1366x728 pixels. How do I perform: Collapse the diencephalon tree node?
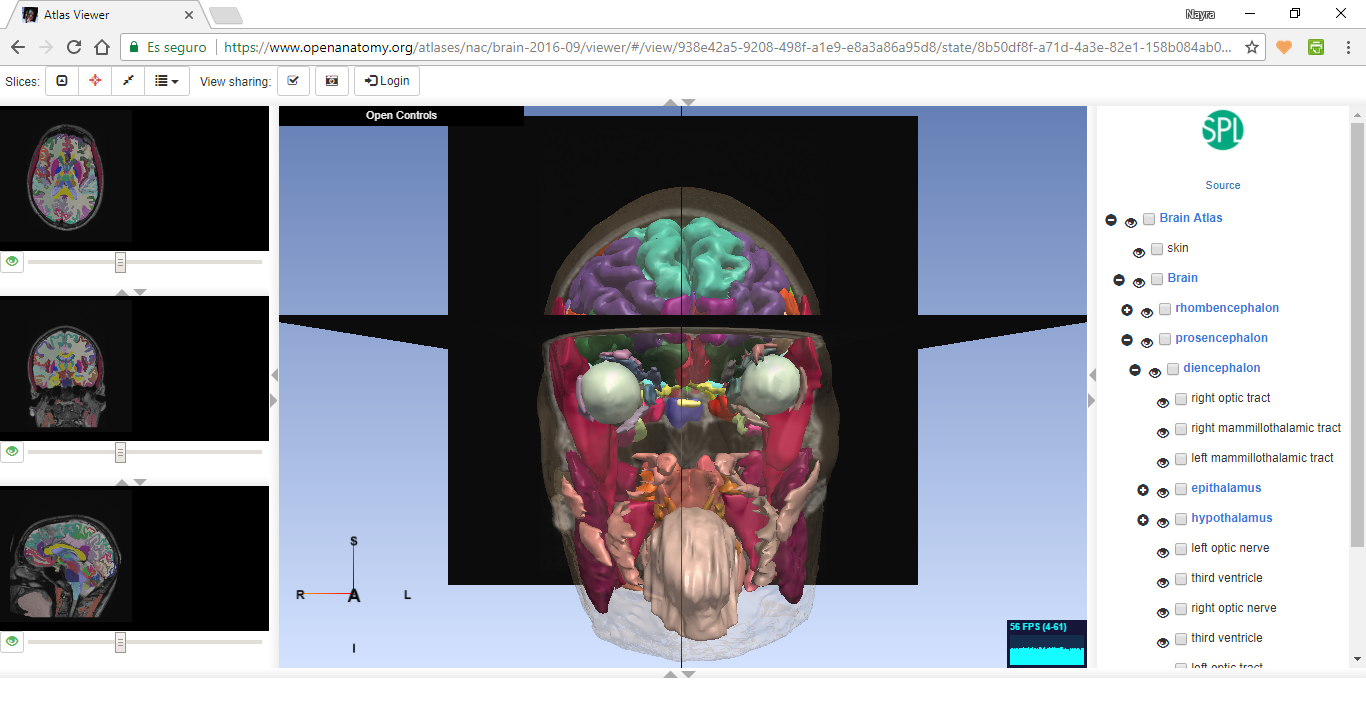[x=1135, y=370]
